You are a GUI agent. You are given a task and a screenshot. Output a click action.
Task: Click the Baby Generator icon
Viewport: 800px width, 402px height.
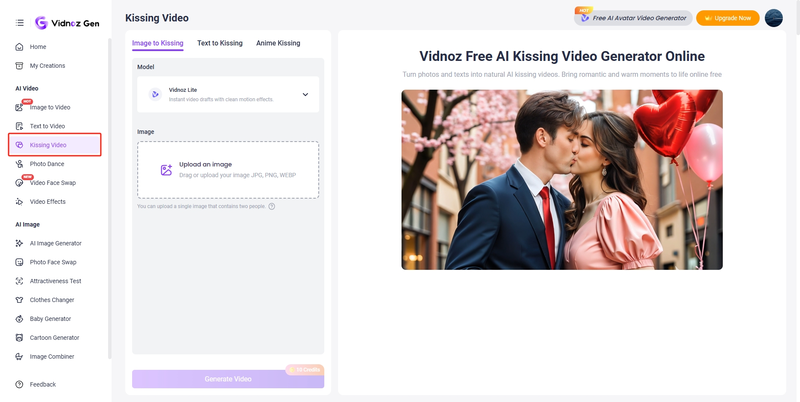point(19,319)
